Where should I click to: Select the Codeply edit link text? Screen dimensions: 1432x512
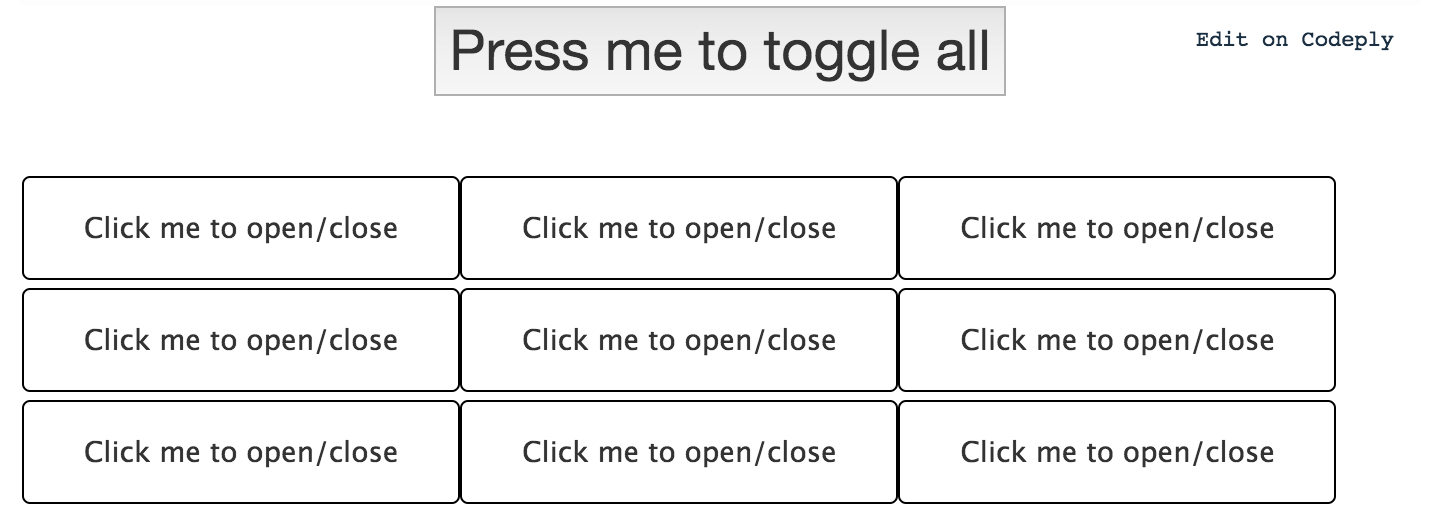[1294, 40]
